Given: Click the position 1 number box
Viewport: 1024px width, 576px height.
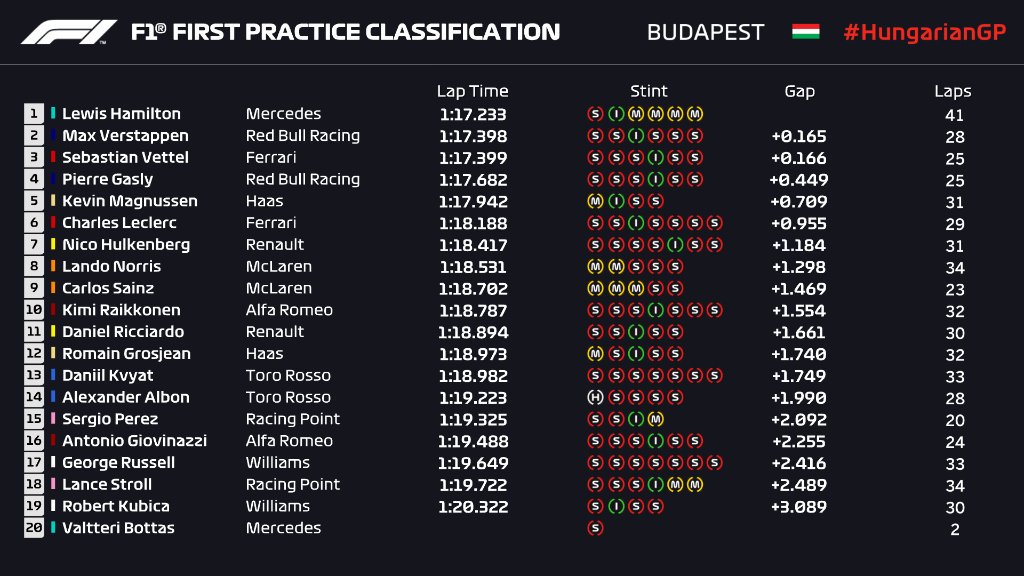Looking at the screenshot, I should [35, 114].
